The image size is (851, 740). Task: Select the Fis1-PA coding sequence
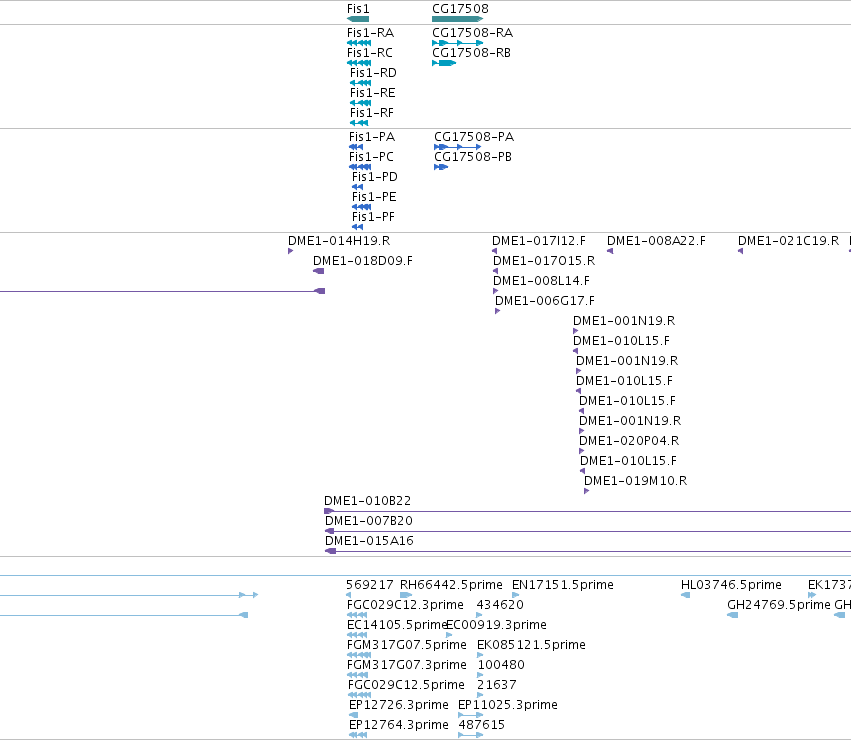[x=355, y=147]
